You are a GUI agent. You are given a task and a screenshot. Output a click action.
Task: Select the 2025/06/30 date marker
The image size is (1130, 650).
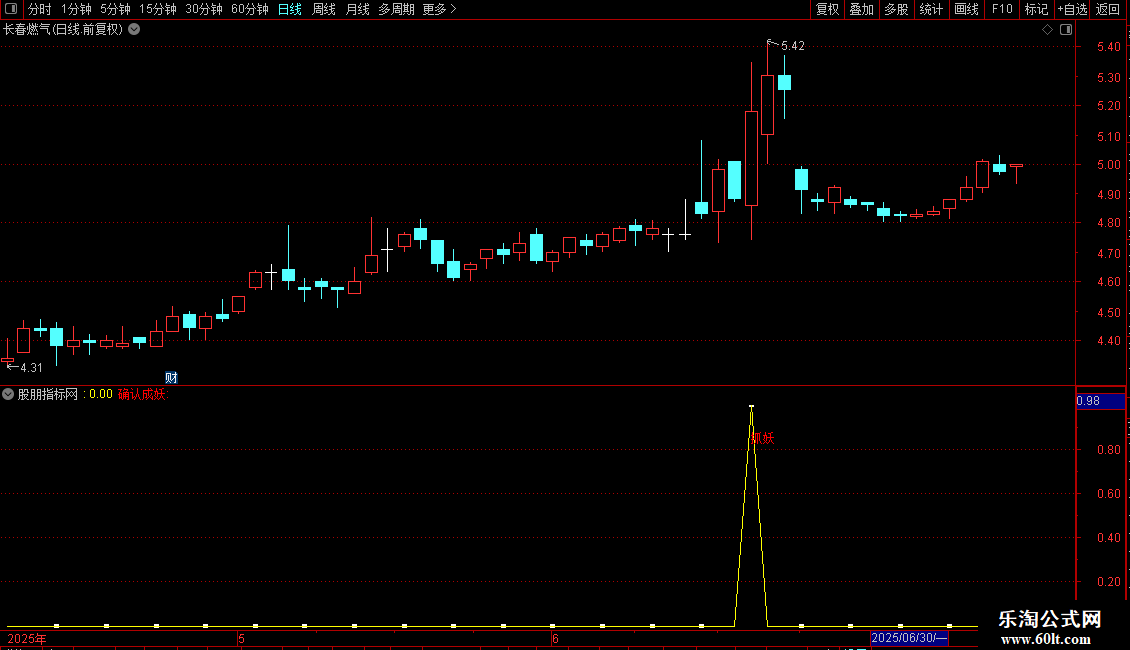tap(909, 638)
